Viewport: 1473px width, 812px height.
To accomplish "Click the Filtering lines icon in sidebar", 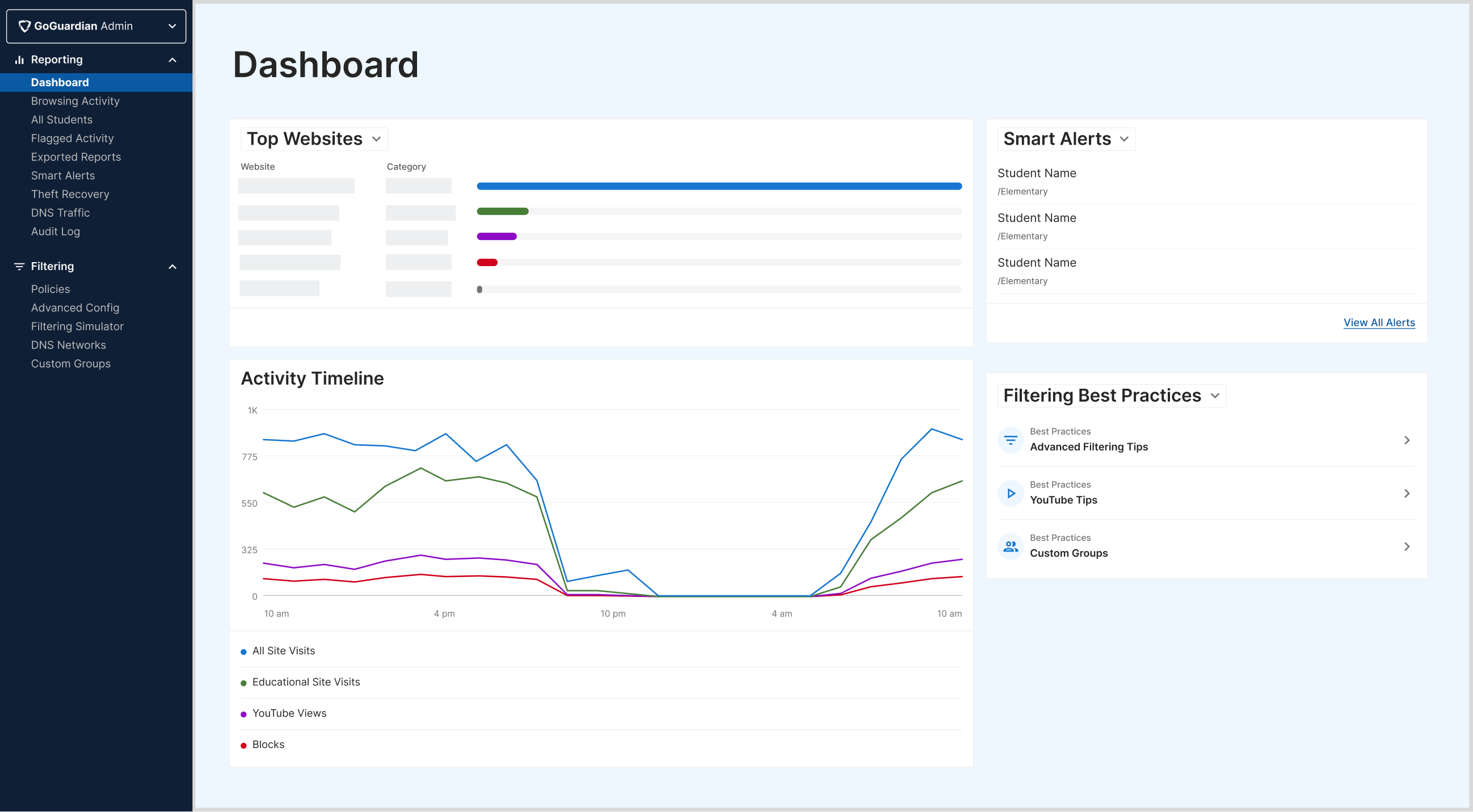I will [x=19, y=267].
